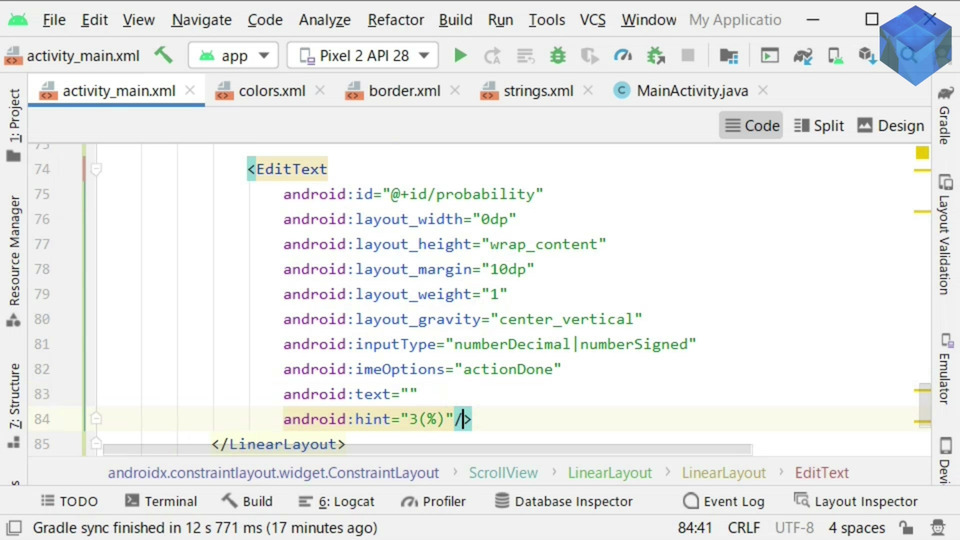Open the Logcat tool window
The image size is (960, 540).
coord(336,501)
